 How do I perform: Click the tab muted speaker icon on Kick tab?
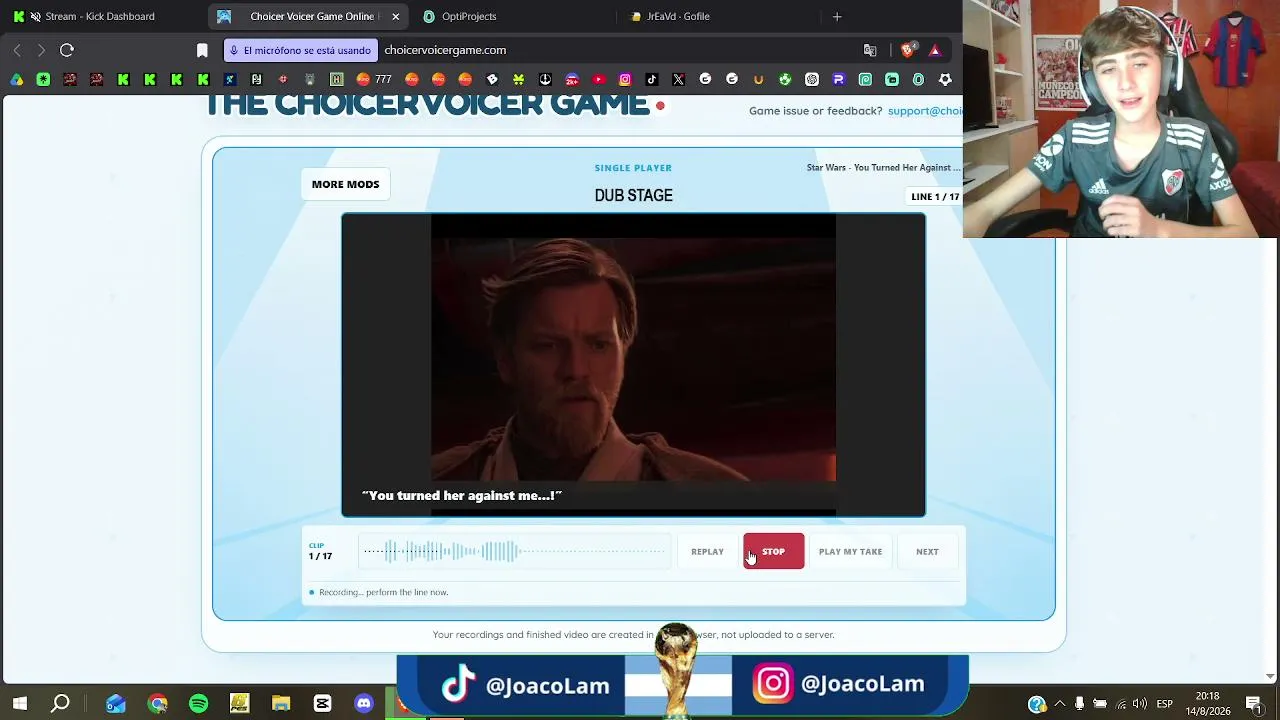click(x=36, y=16)
